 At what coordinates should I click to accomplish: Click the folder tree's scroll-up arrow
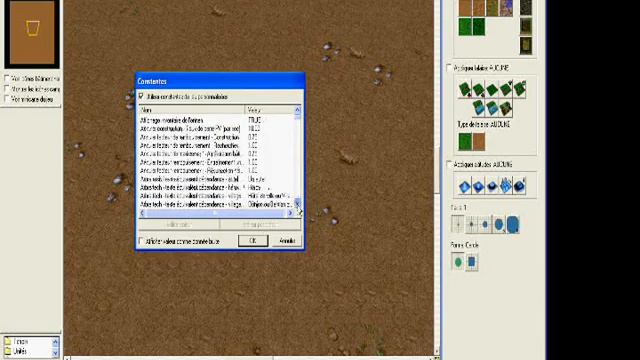[x=55, y=341]
